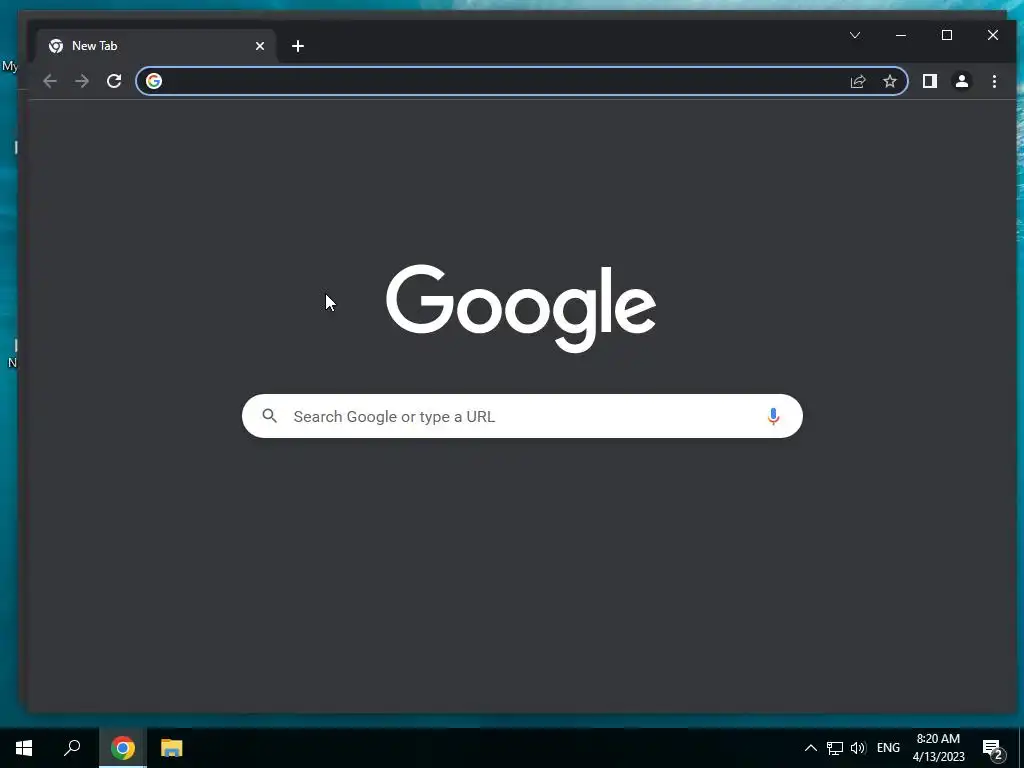Open the volume tray icon
This screenshot has width=1024, height=768.
(858, 748)
